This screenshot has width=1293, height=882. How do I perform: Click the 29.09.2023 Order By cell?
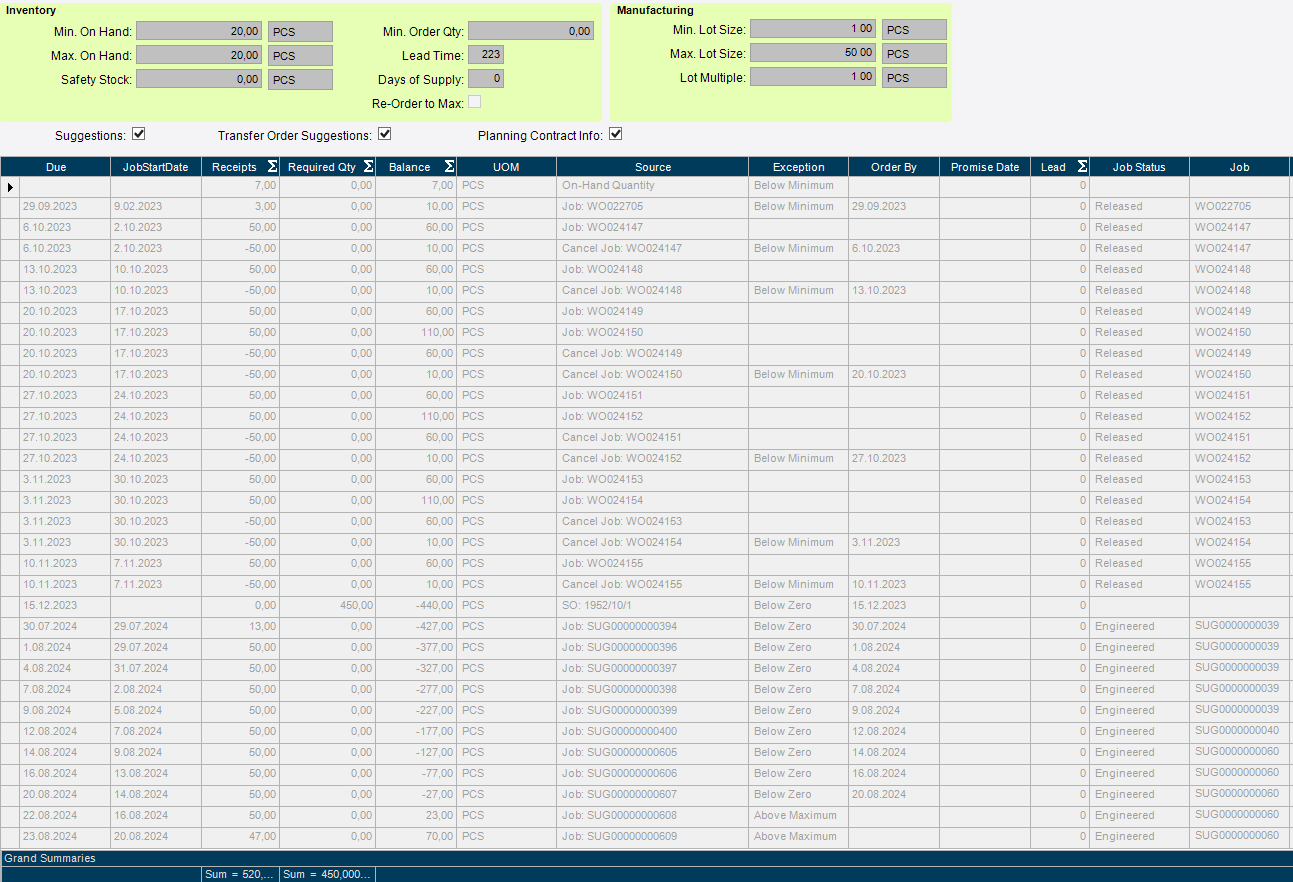click(894, 207)
